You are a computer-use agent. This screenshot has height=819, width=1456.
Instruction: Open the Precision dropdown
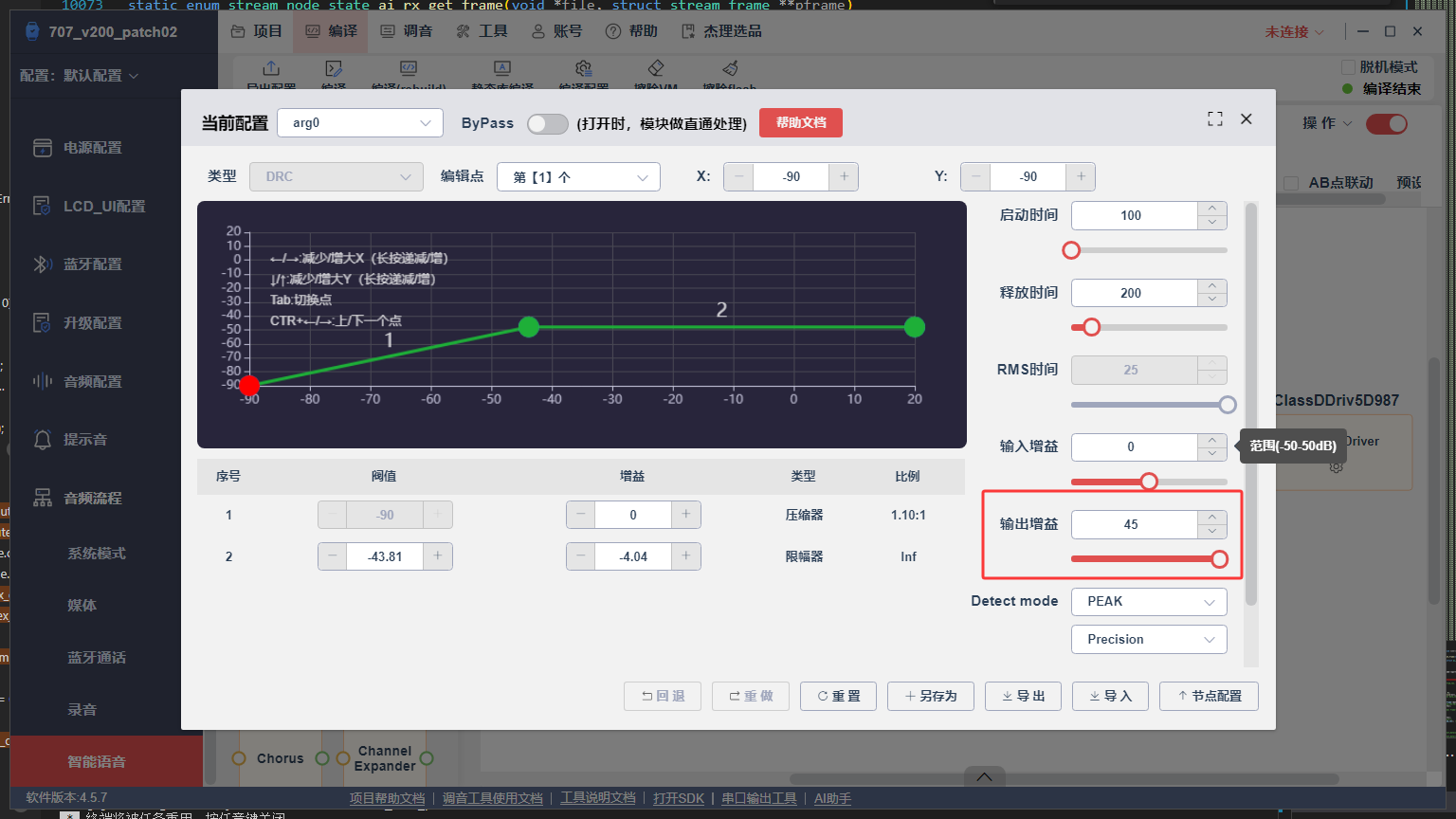pyautogui.click(x=1150, y=640)
